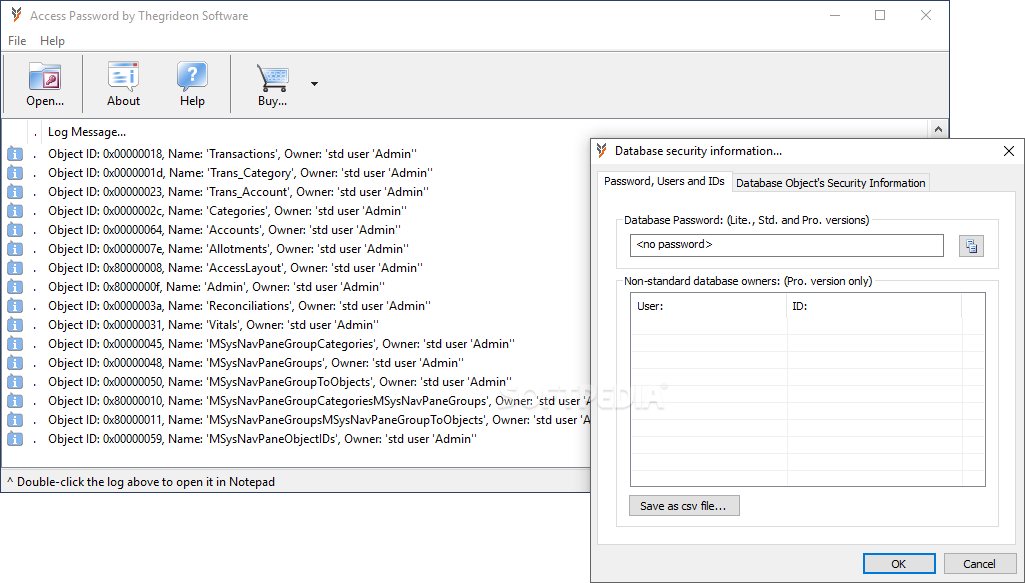Switch to Password, Users and IDs tab
The image size is (1025, 583).
point(664,181)
